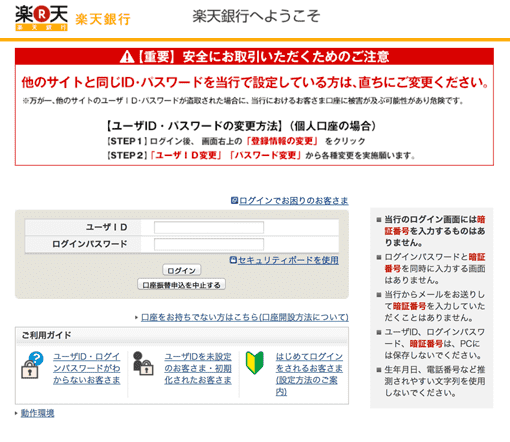This screenshot has height=442, width=510.
Task: Click the 「ユーザＩＤ変更」 red text
Action: [186, 155]
